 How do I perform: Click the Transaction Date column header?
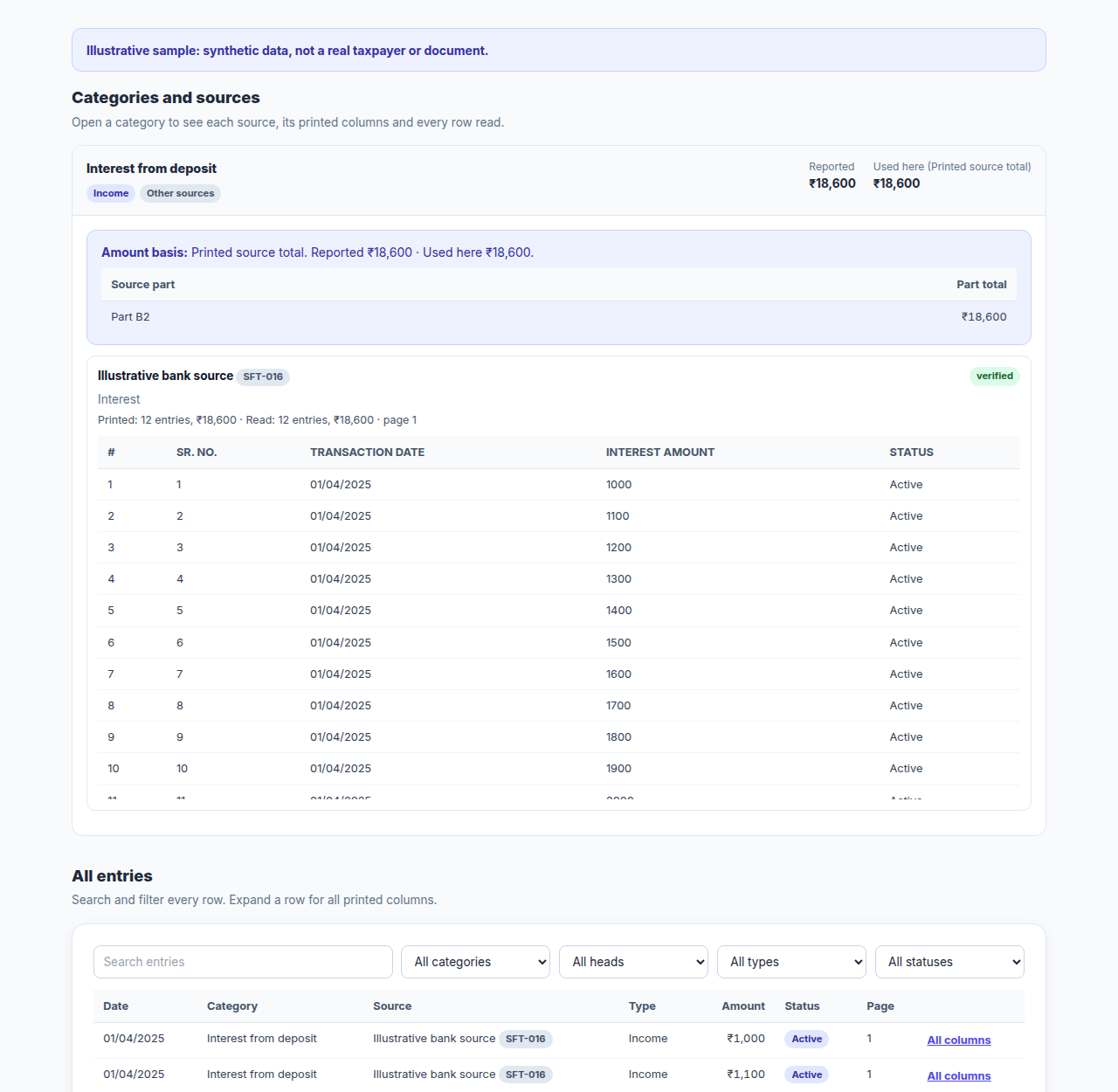click(x=367, y=453)
